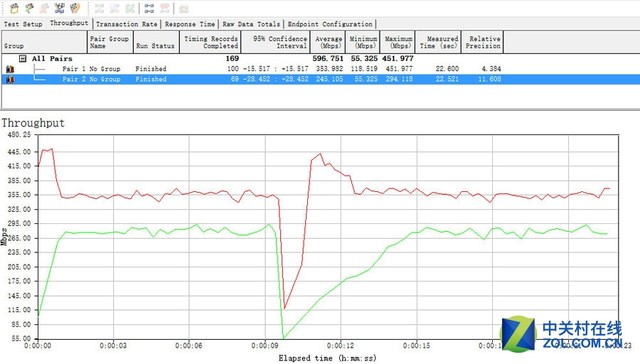Click the faded pink toolbar icon after blue links
Image resolution: width=640 pixels, height=364 pixels.
click(x=164, y=8)
